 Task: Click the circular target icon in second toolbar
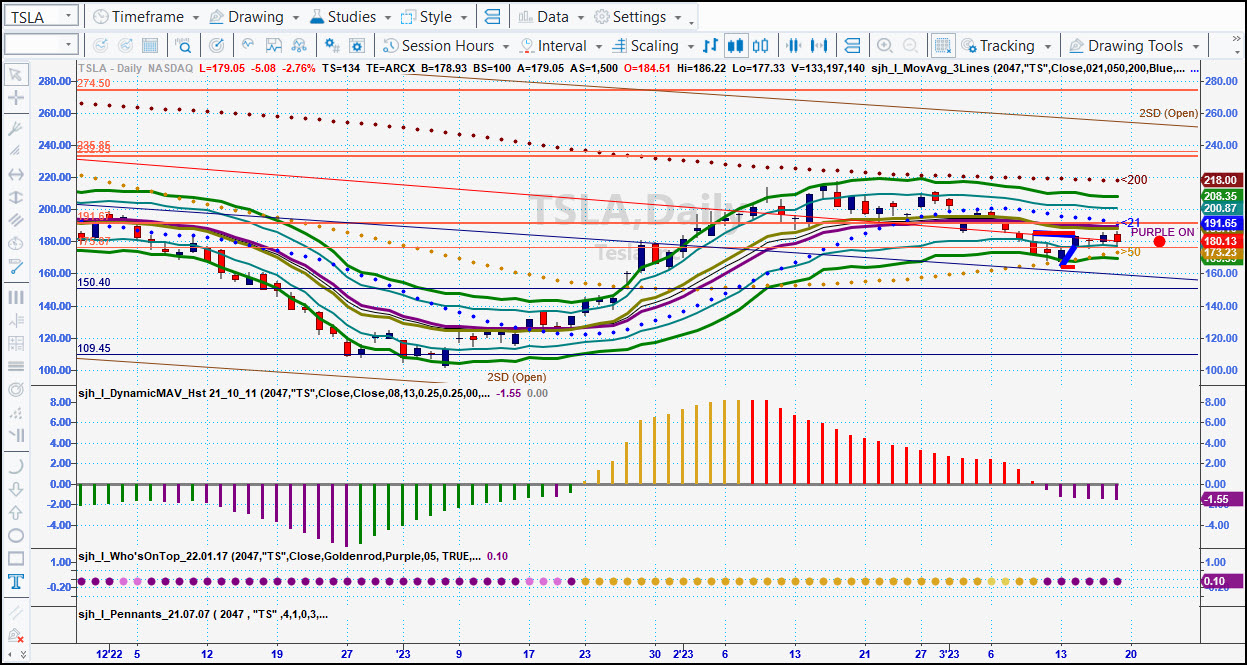coord(216,45)
